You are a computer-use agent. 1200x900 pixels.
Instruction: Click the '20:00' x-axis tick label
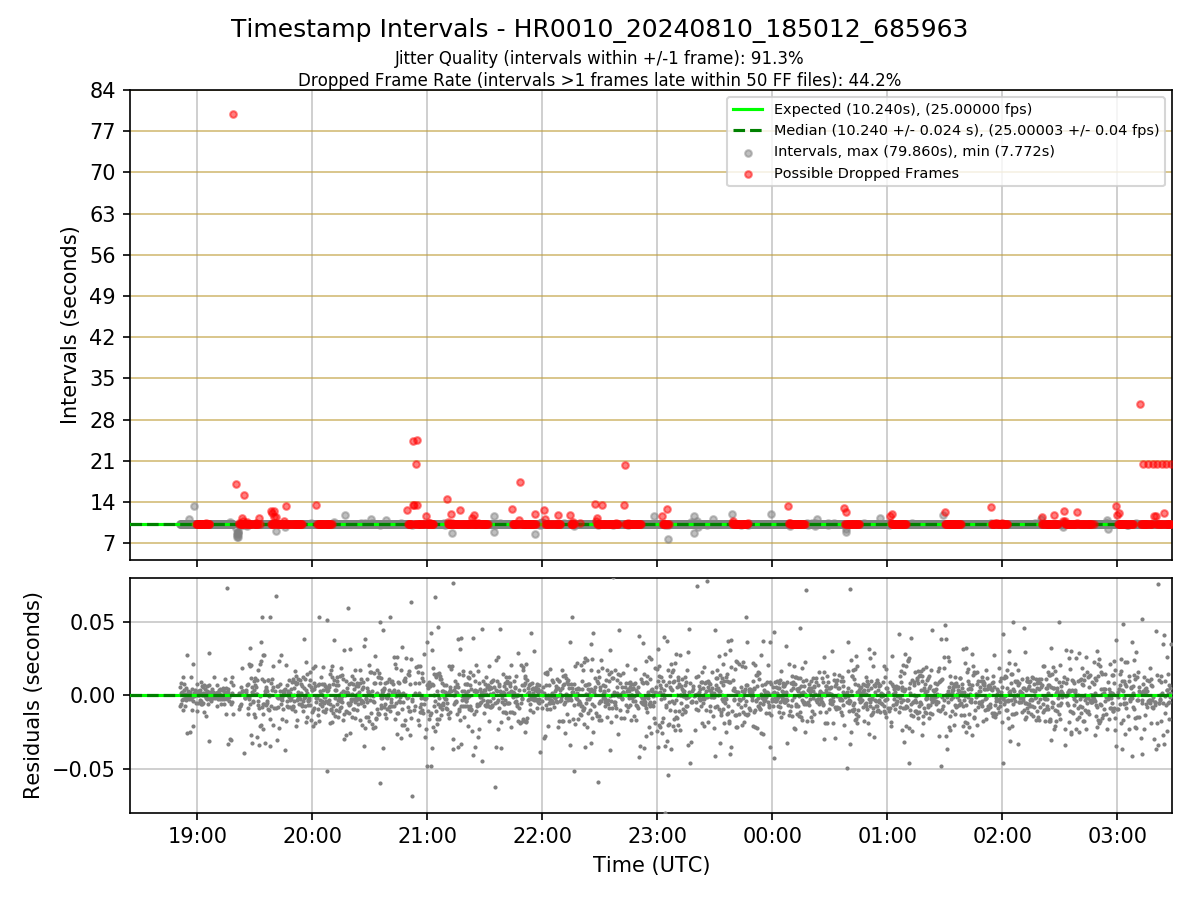311,834
